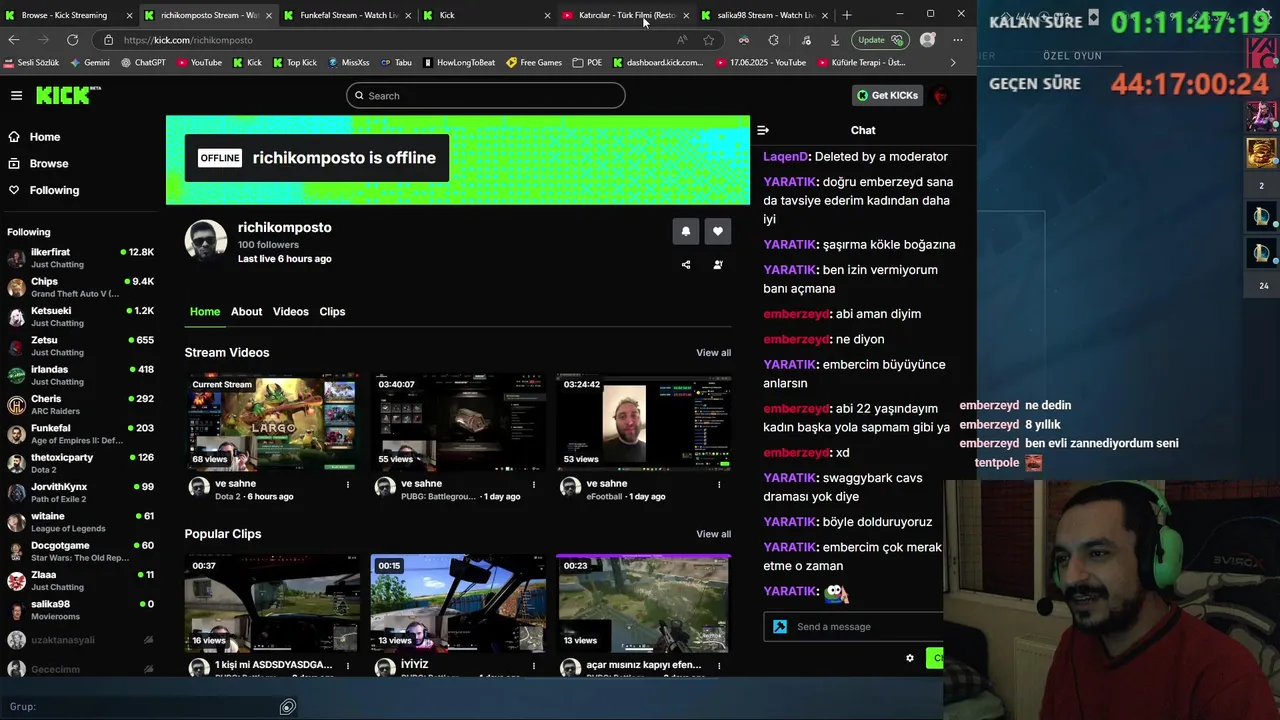
Task: View all Popular Clips
Action: (x=714, y=534)
